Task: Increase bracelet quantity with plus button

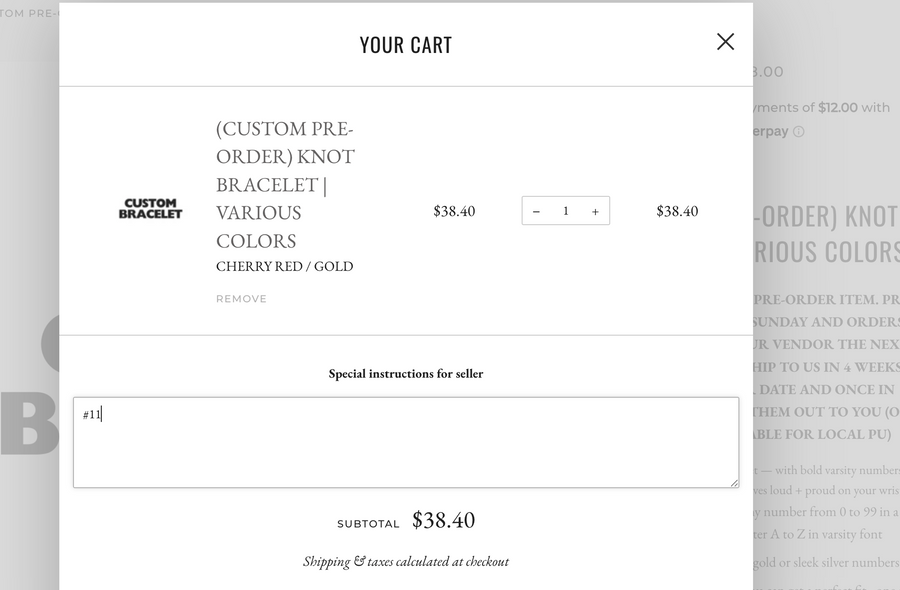Action: 595,211
